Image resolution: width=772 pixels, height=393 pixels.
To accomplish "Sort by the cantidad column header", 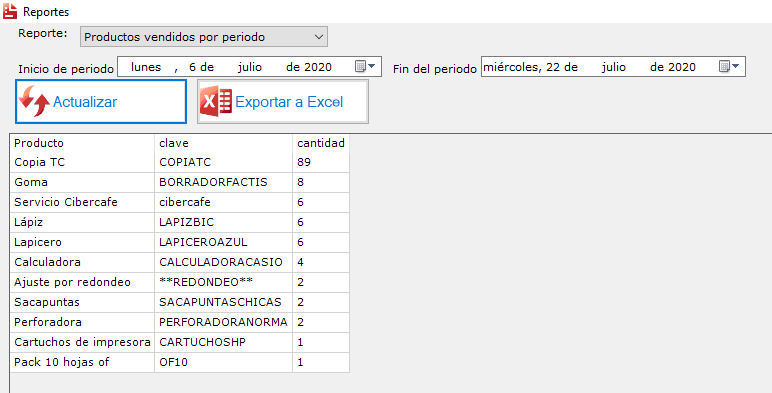I will [x=321, y=143].
